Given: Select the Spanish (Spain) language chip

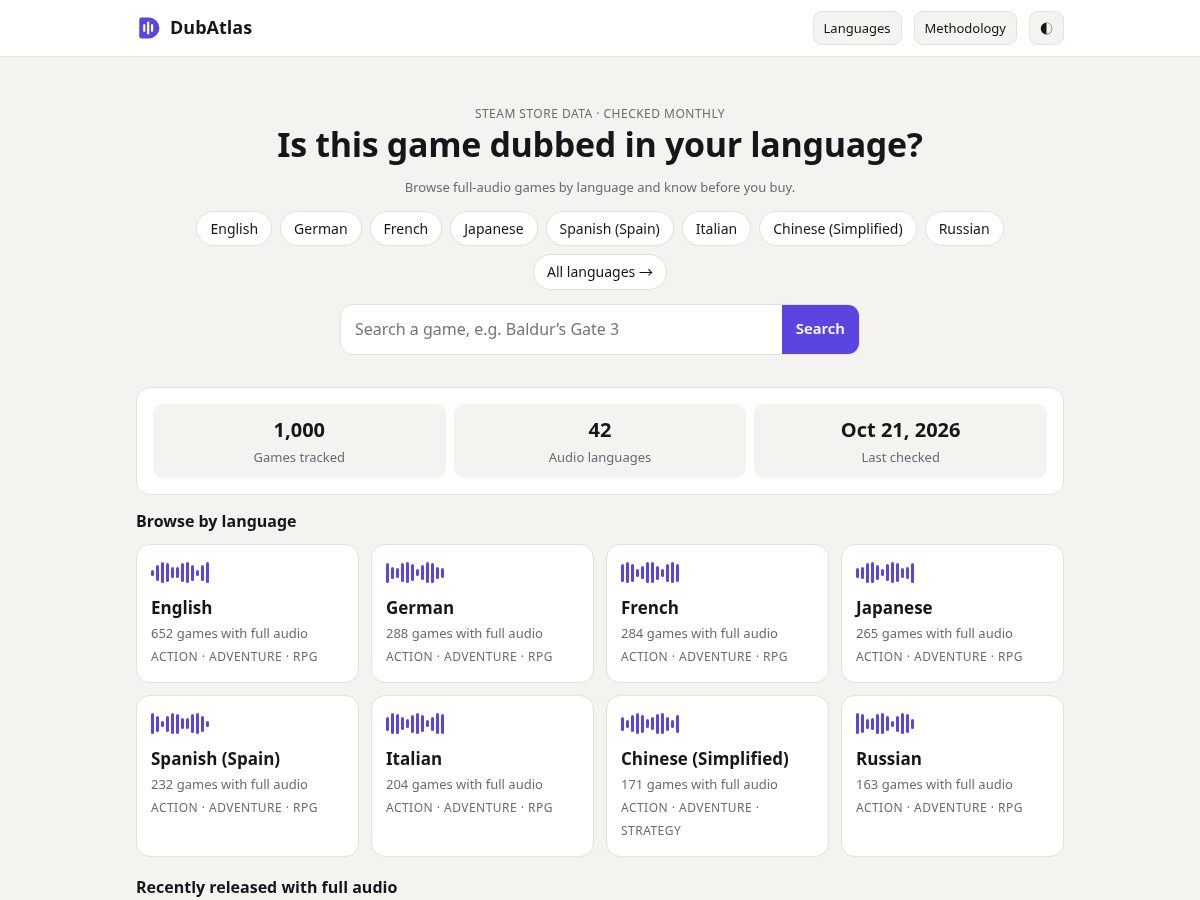Looking at the screenshot, I should pyautogui.click(x=610, y=229).
